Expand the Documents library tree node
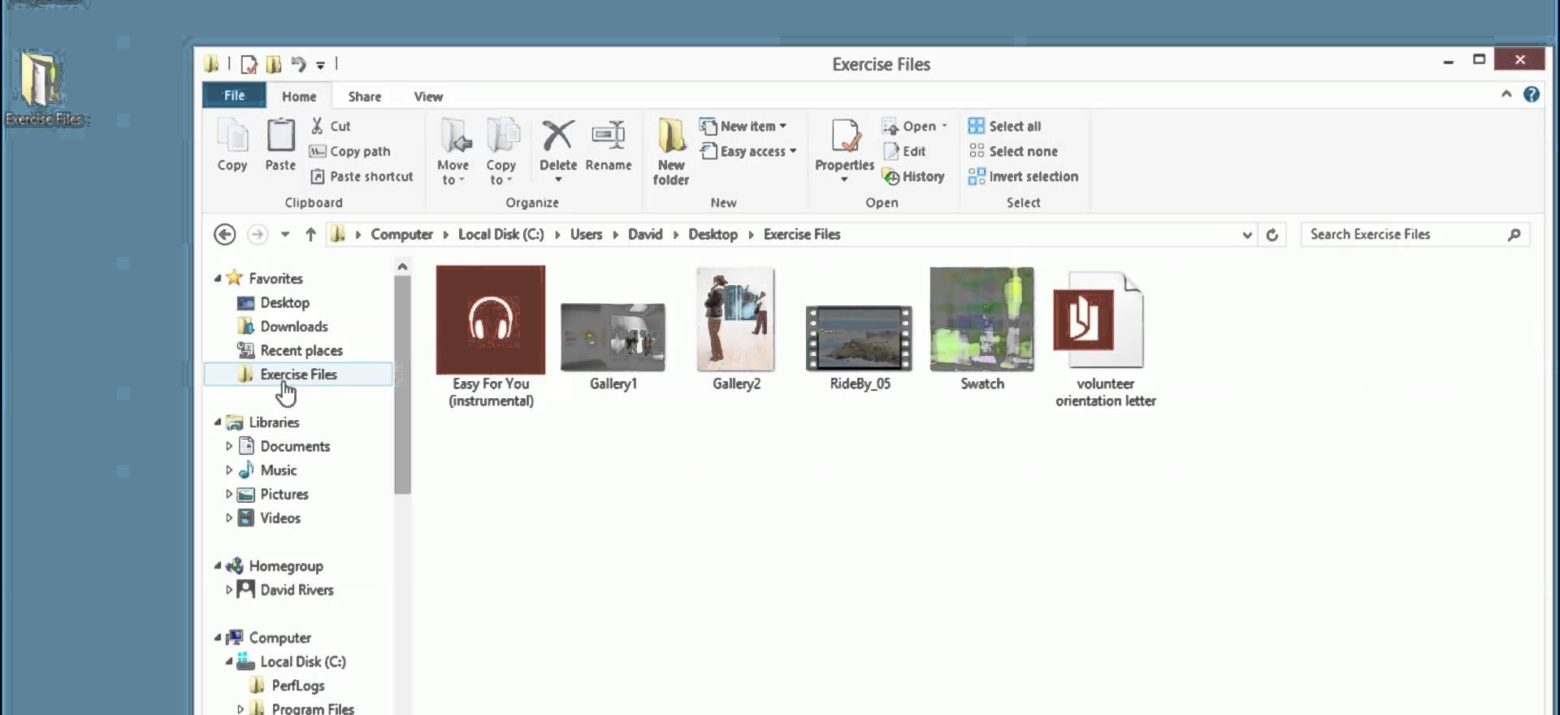 [x=229, y=447]
